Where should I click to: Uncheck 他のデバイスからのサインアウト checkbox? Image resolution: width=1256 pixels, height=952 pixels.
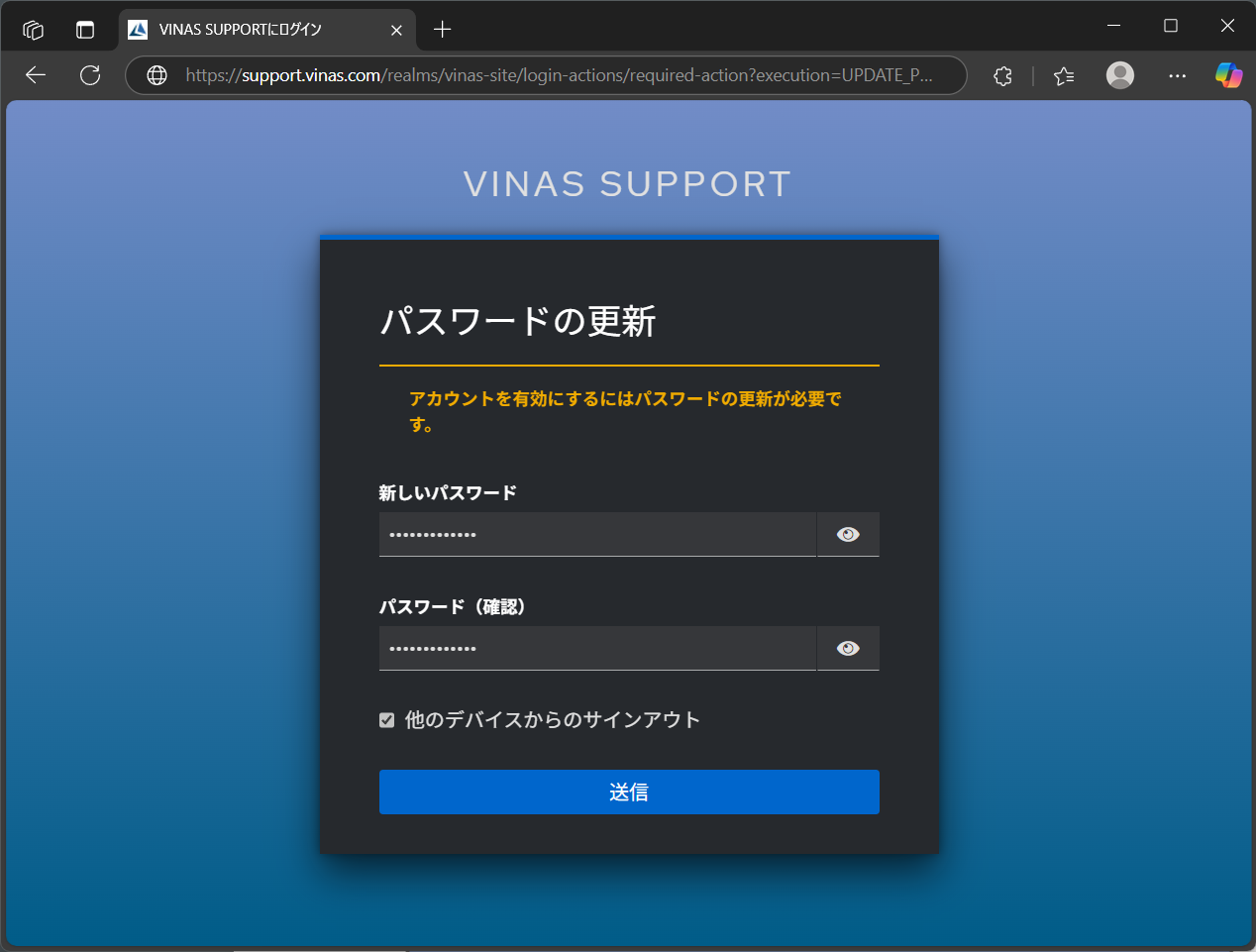click(387, 720)
